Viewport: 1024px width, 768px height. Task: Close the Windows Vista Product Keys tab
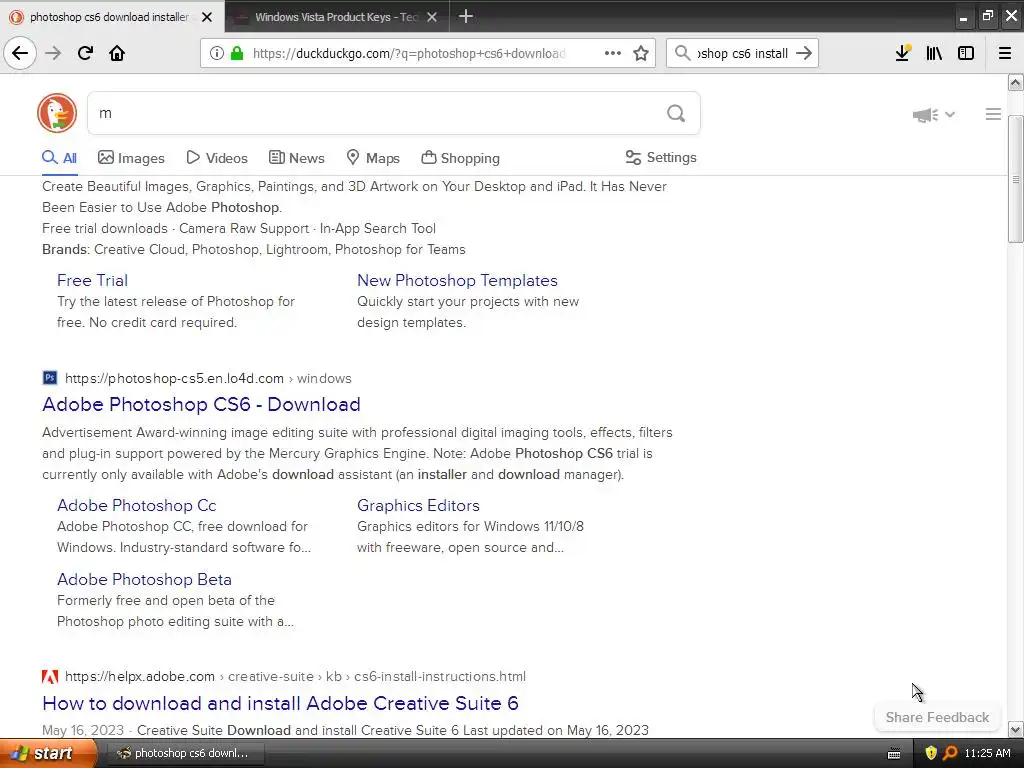432,17
